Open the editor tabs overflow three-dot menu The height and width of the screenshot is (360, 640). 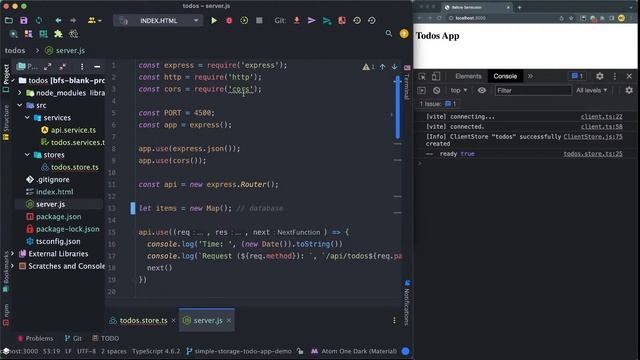[394, 321]
